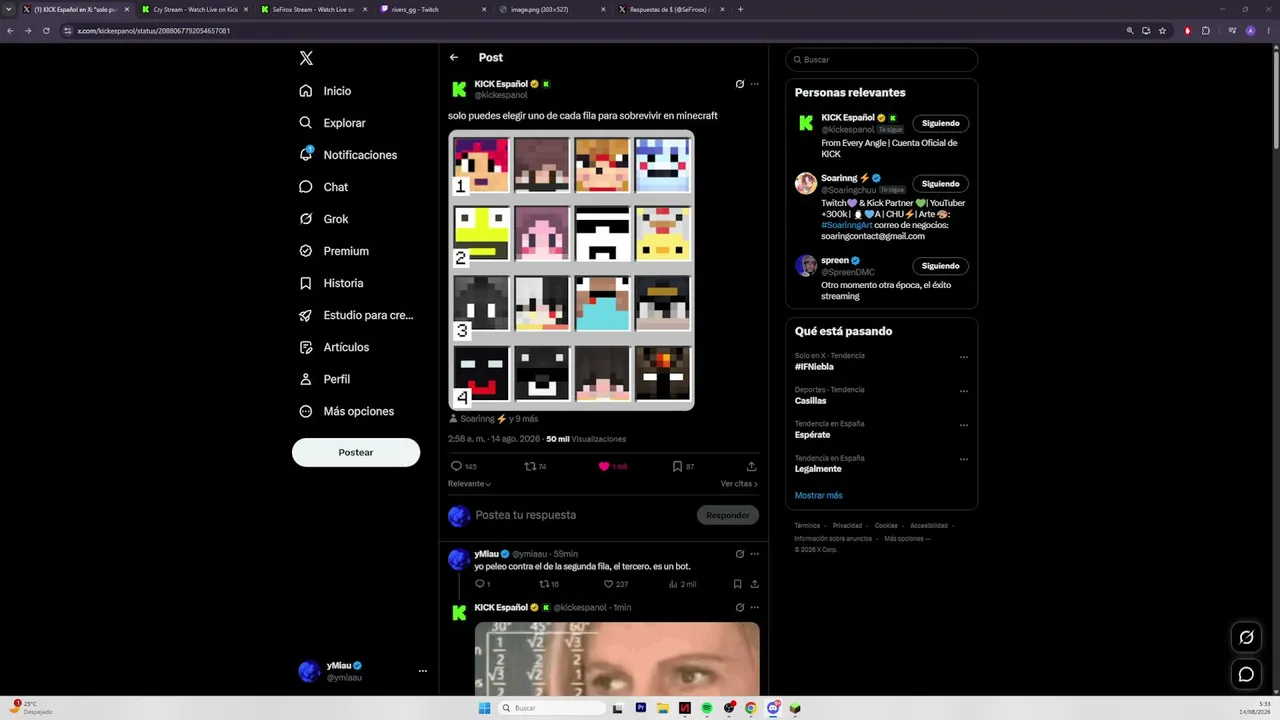The width and height of the screenshot is (1280, 720).
Task: View analytics on yMiau's reply
Action: [673, 584]
